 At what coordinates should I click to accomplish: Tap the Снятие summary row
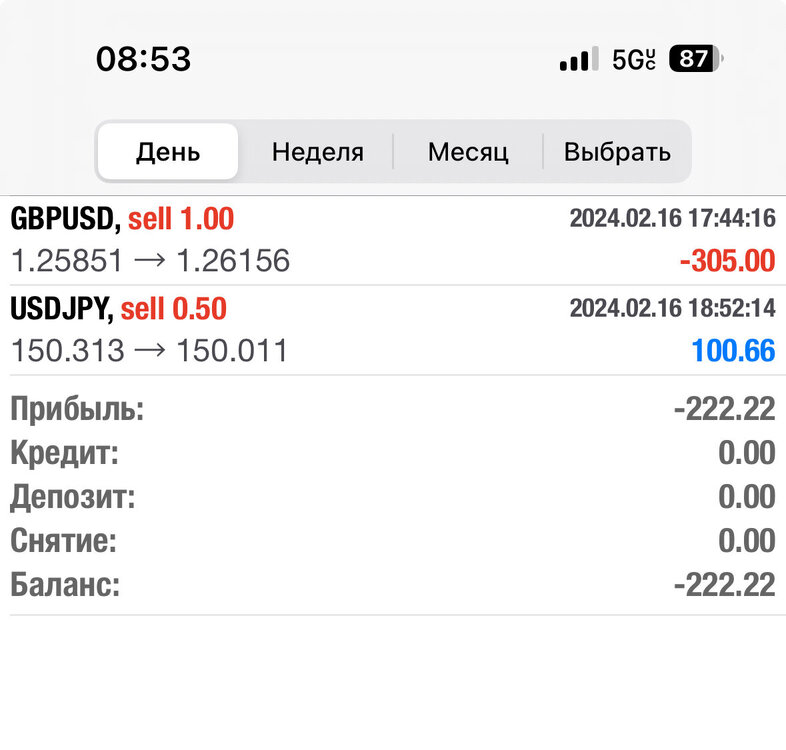point(393,540)
